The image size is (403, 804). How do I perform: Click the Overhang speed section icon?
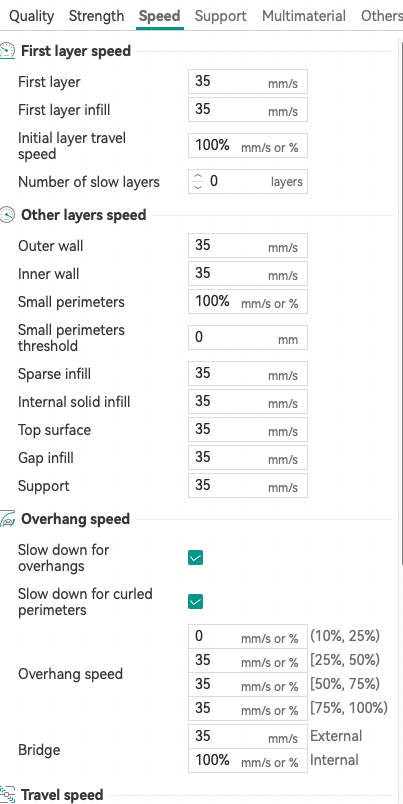tap(7, 519)
